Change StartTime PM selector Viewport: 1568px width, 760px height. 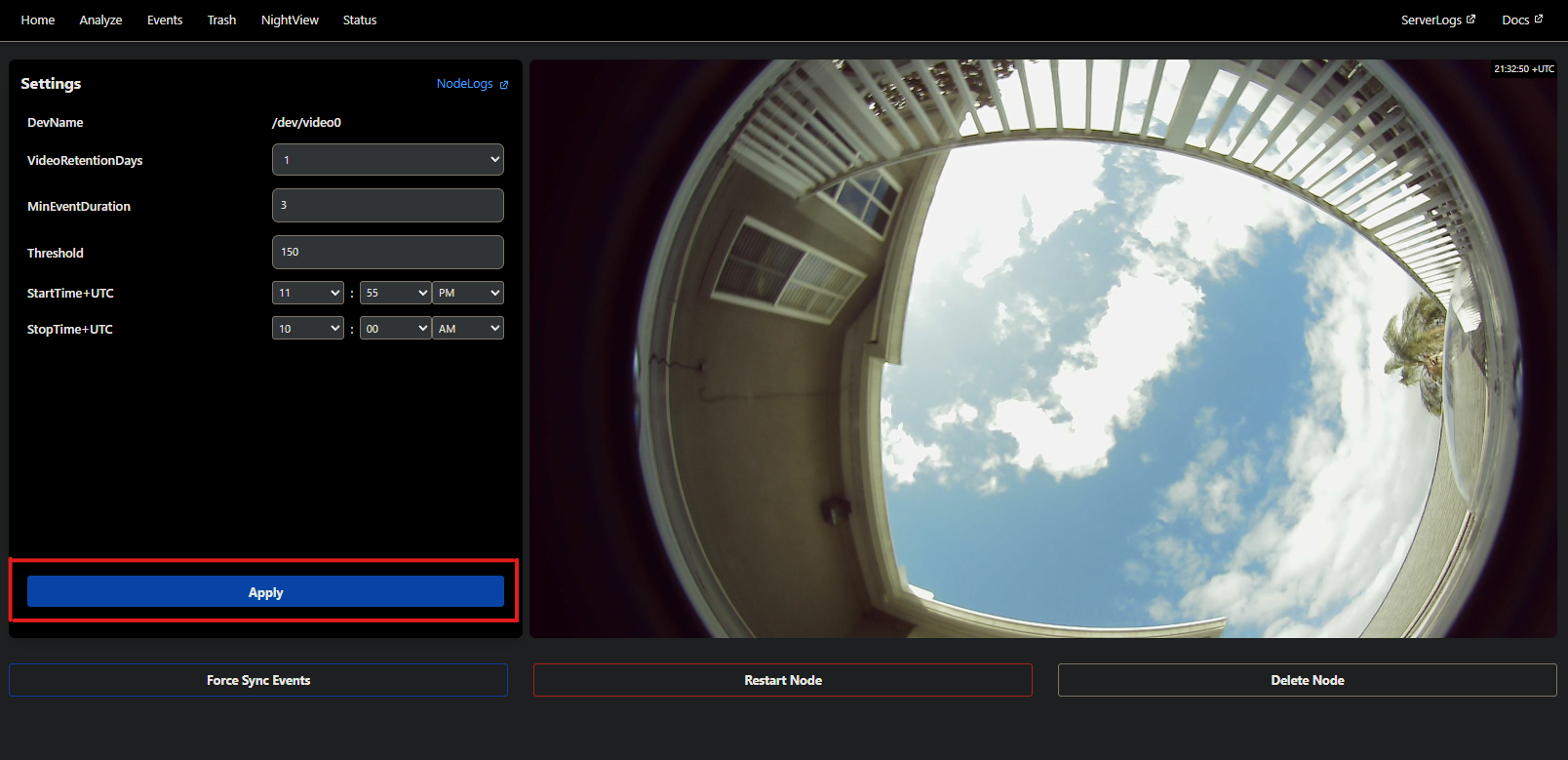click(x=468, y=293)
